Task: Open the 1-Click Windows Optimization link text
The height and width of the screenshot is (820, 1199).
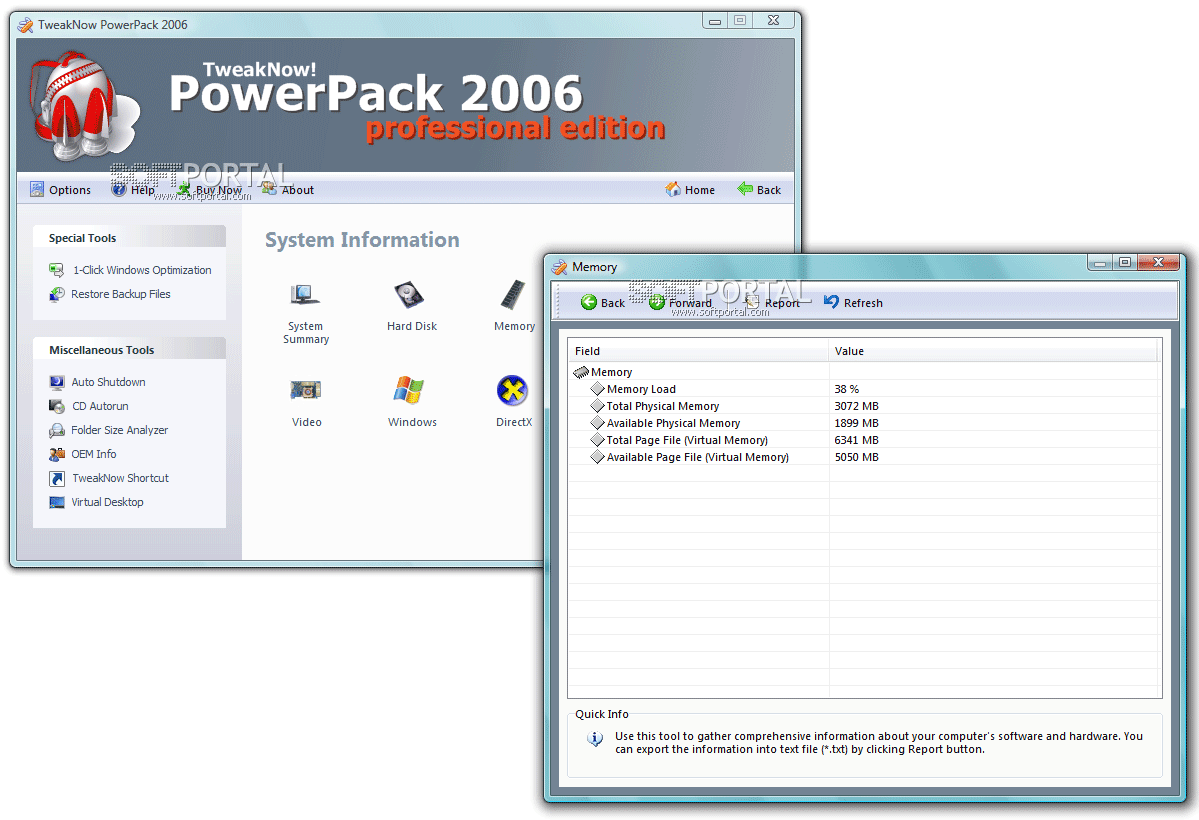Action: tap(142, 270)
